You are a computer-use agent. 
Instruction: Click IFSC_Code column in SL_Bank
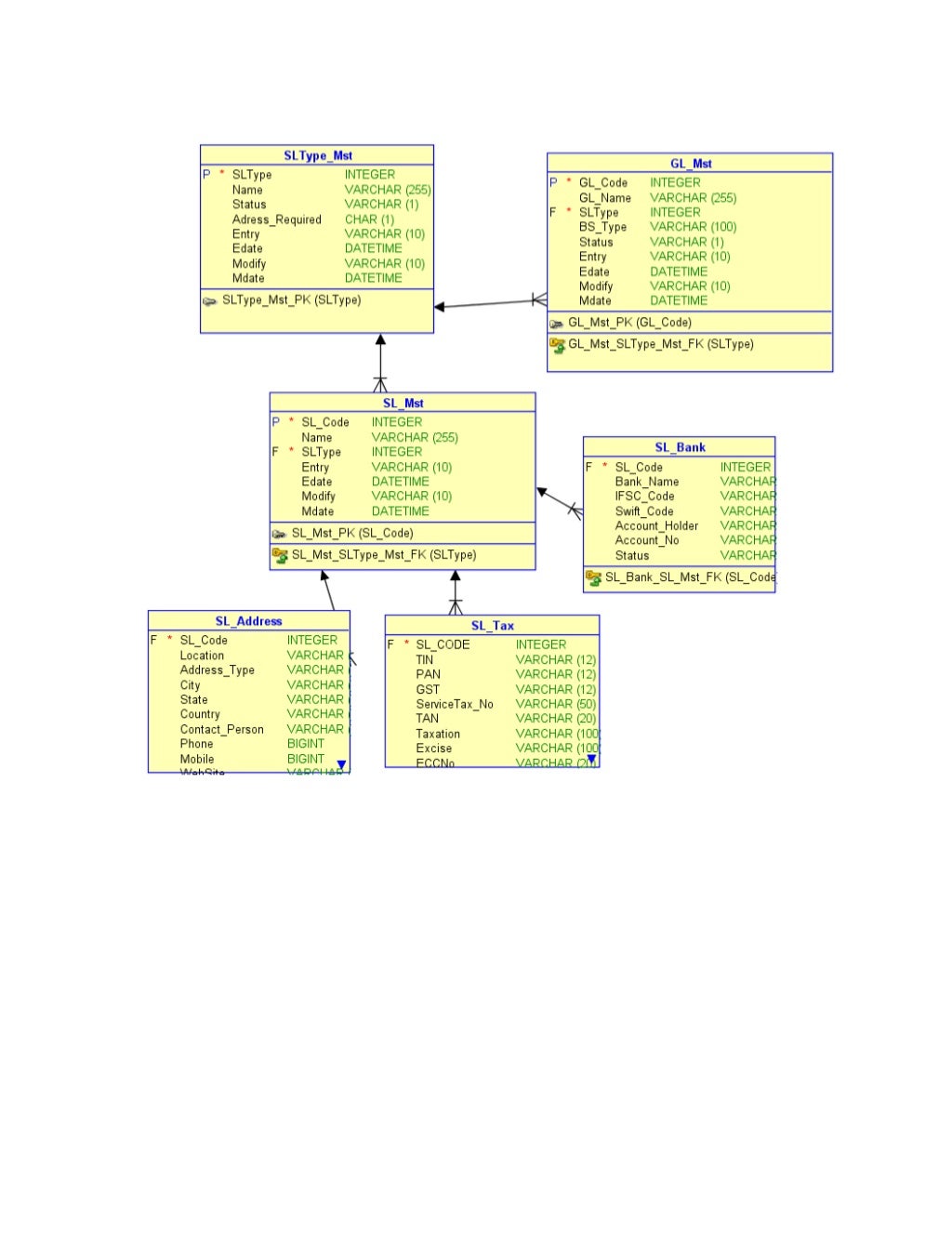645,497
